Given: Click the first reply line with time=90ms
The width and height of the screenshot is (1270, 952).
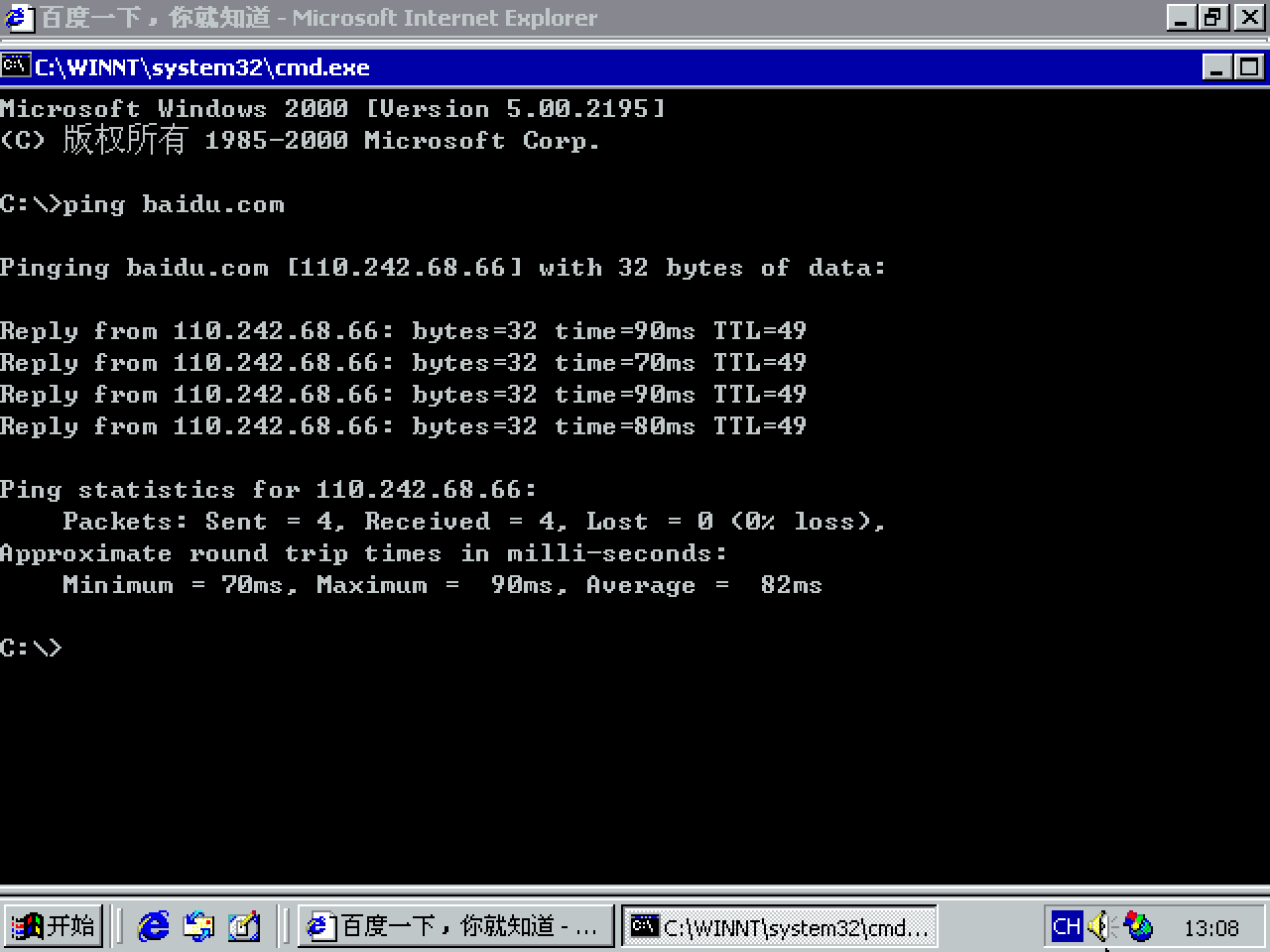Looking at the screenshot, I should point(404,331).
